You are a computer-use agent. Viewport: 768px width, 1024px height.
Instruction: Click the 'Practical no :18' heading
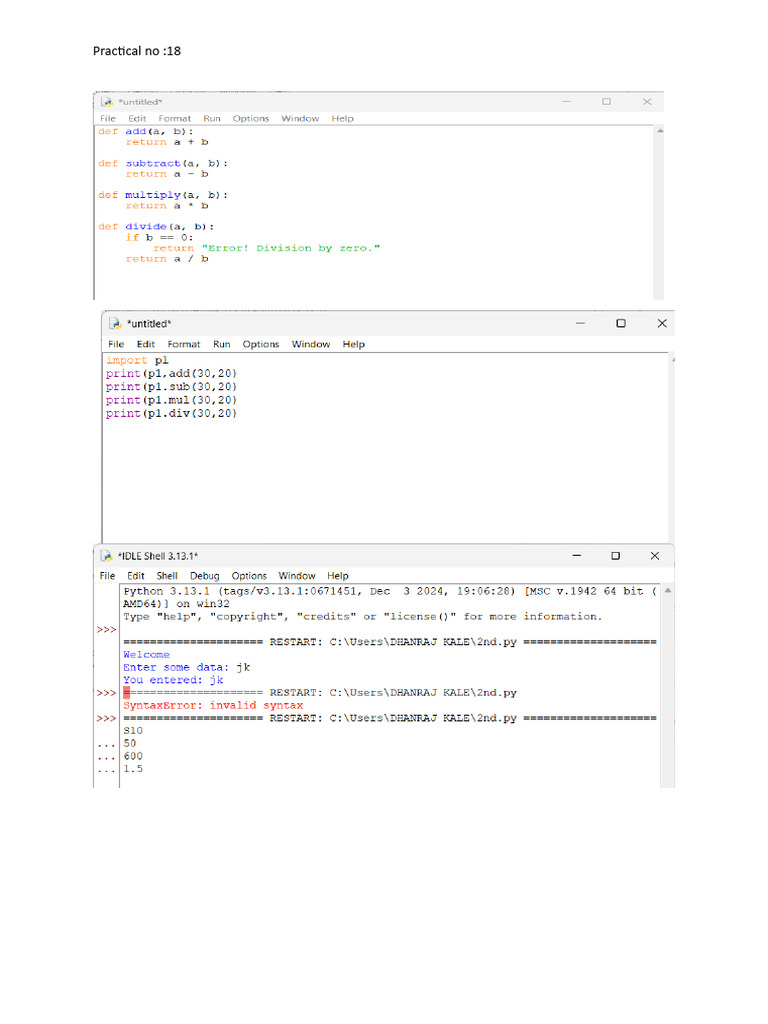(x=136, y=51)
